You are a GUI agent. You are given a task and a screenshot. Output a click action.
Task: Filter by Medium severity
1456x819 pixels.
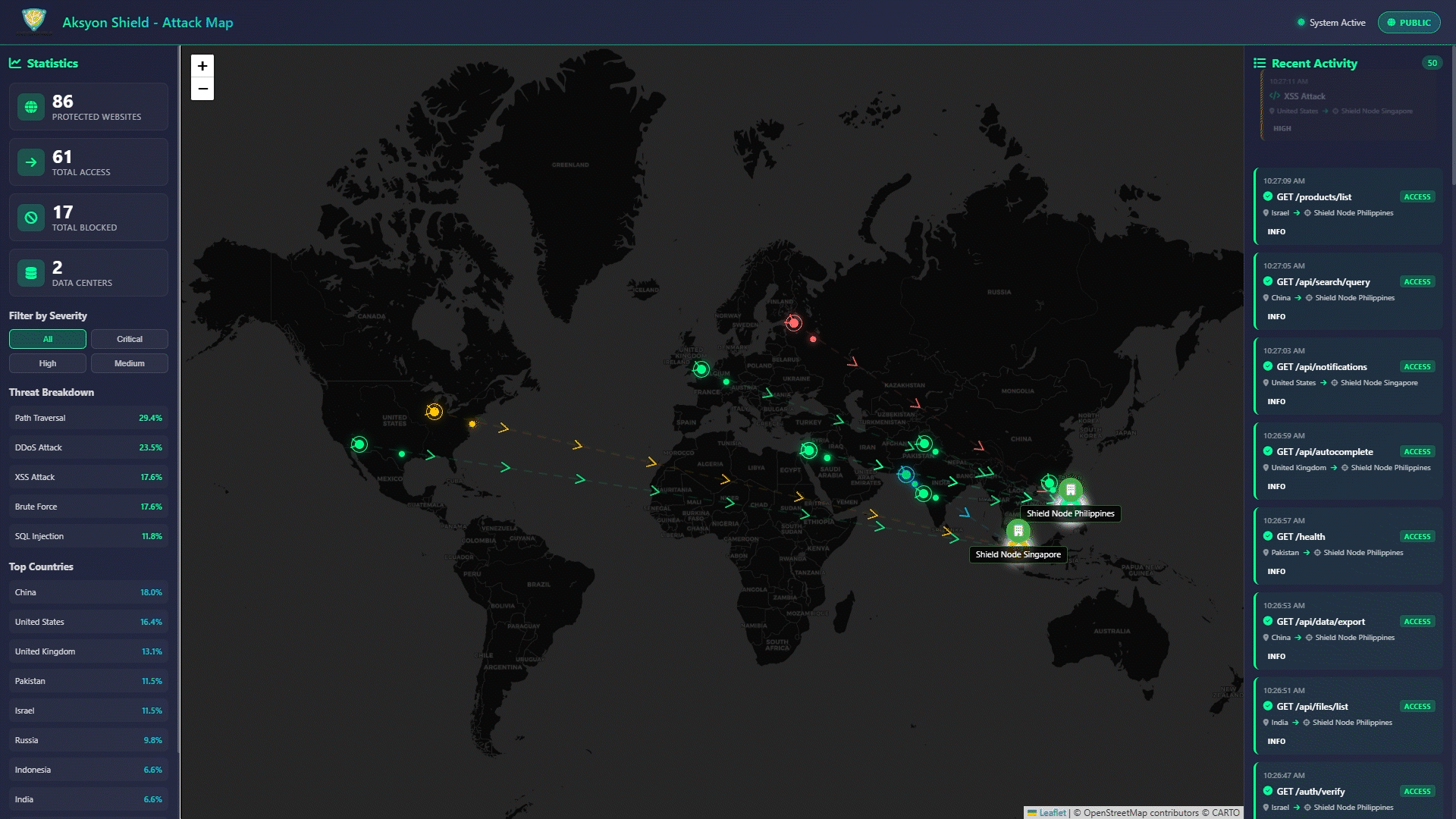point(130,363)
